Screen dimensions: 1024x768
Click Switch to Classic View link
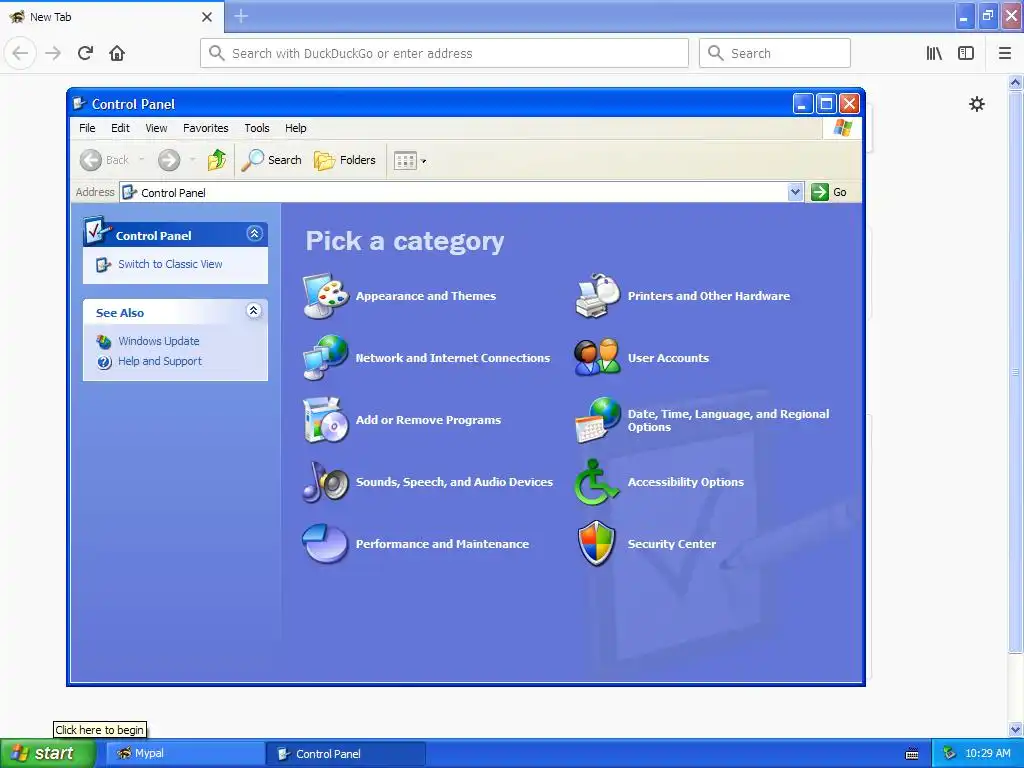coord(170,264)
